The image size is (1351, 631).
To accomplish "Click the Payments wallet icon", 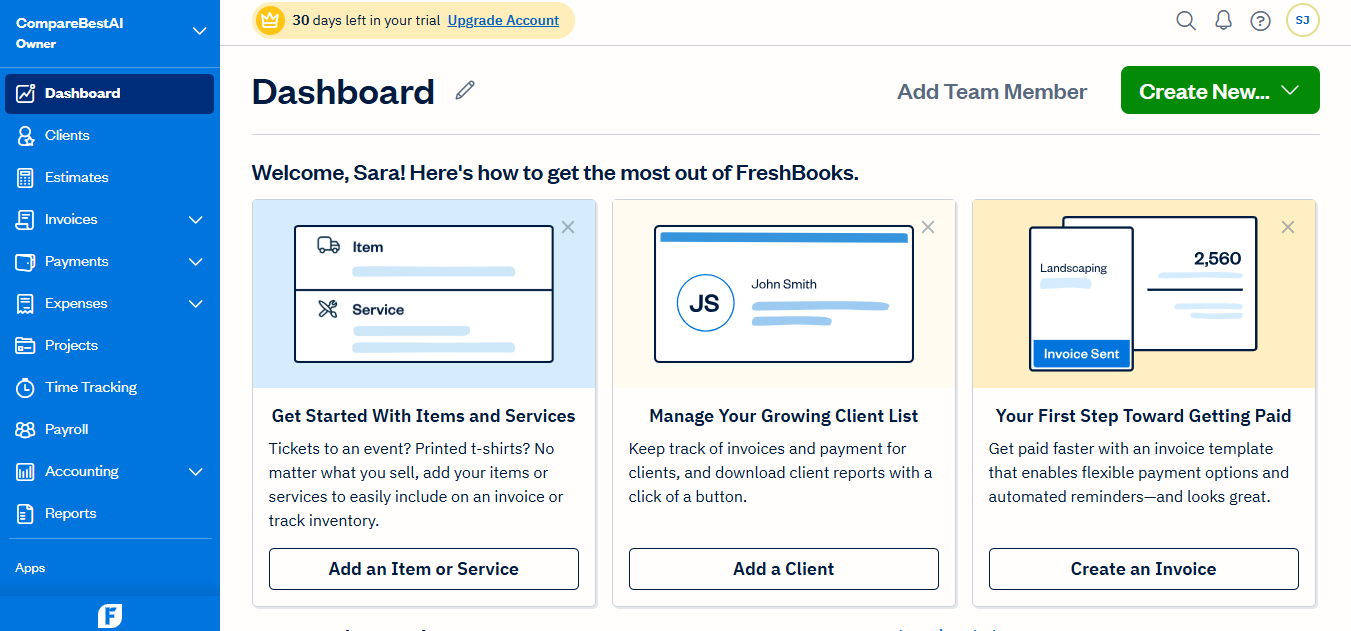I will (x=26, y=262).
